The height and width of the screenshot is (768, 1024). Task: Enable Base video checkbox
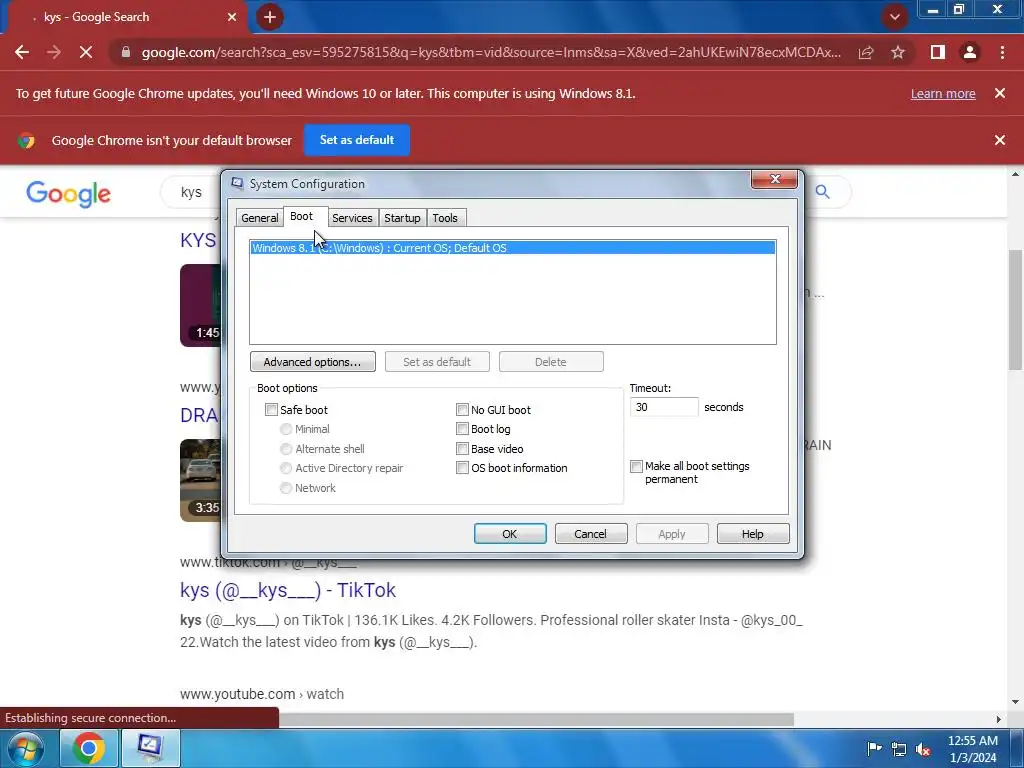coord(462,449)
